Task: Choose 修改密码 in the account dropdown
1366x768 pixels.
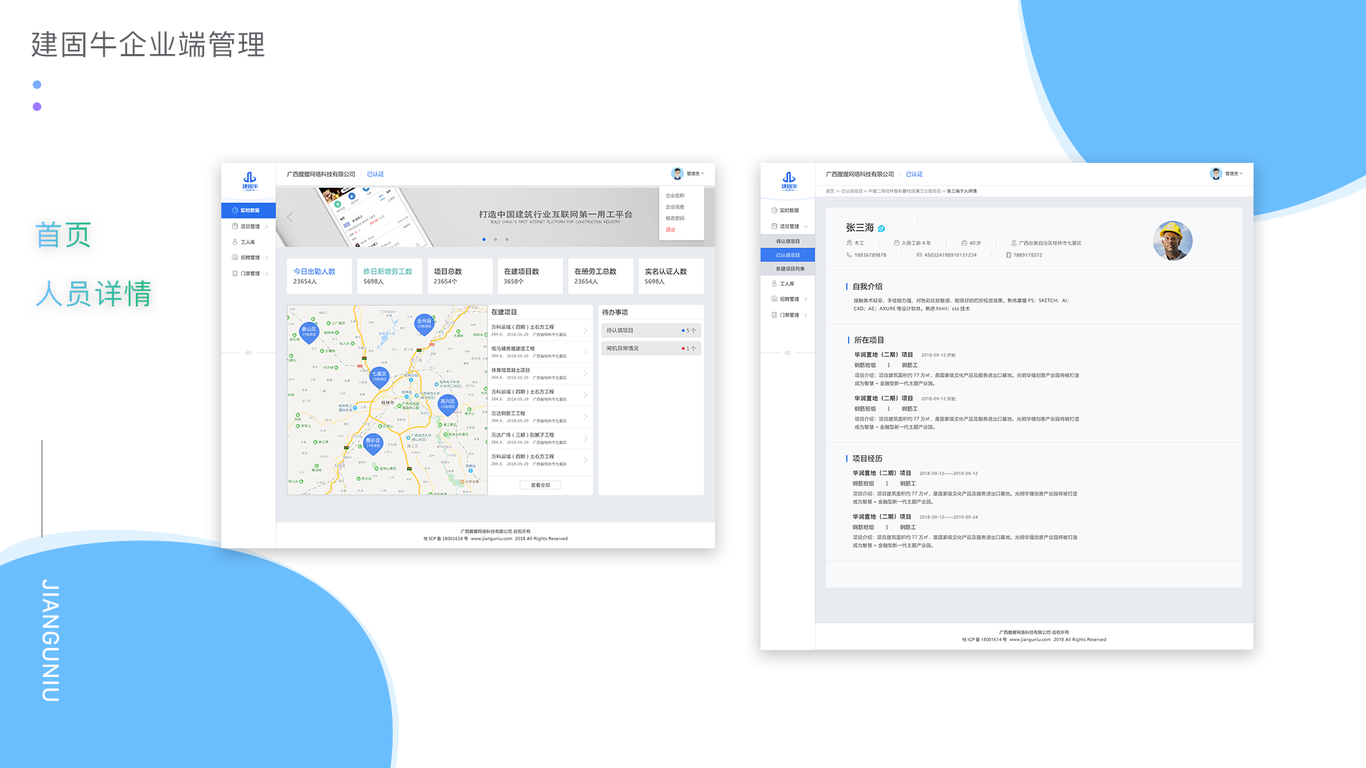Action: [x=675, y=218]
